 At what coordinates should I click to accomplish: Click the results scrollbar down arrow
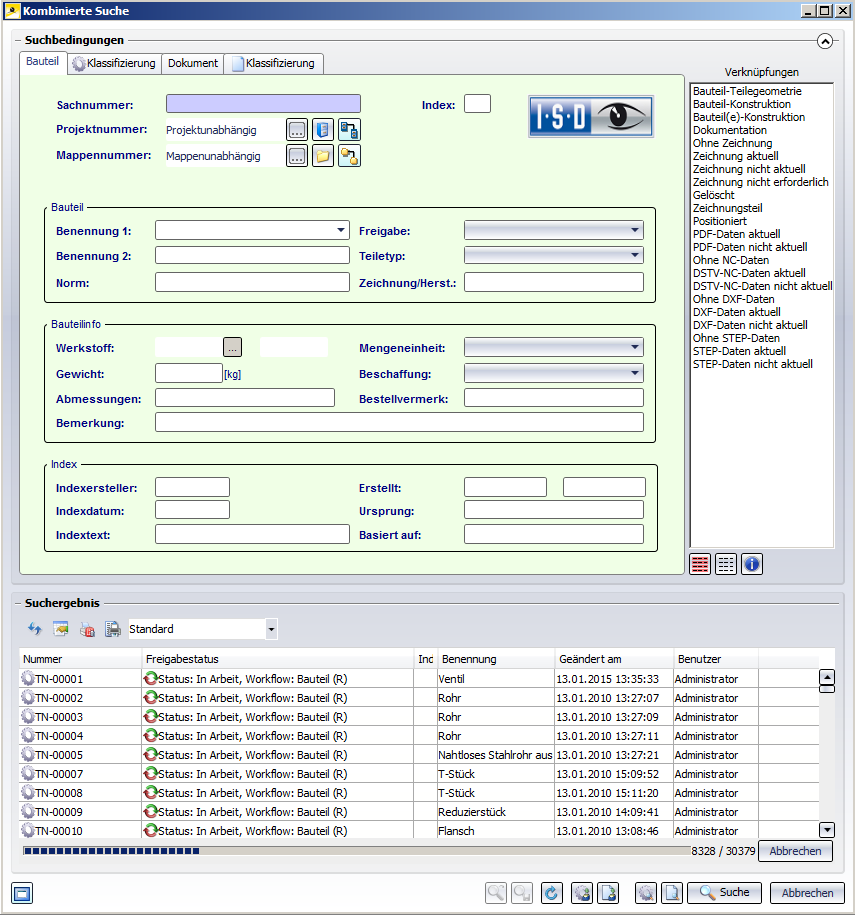826,830
